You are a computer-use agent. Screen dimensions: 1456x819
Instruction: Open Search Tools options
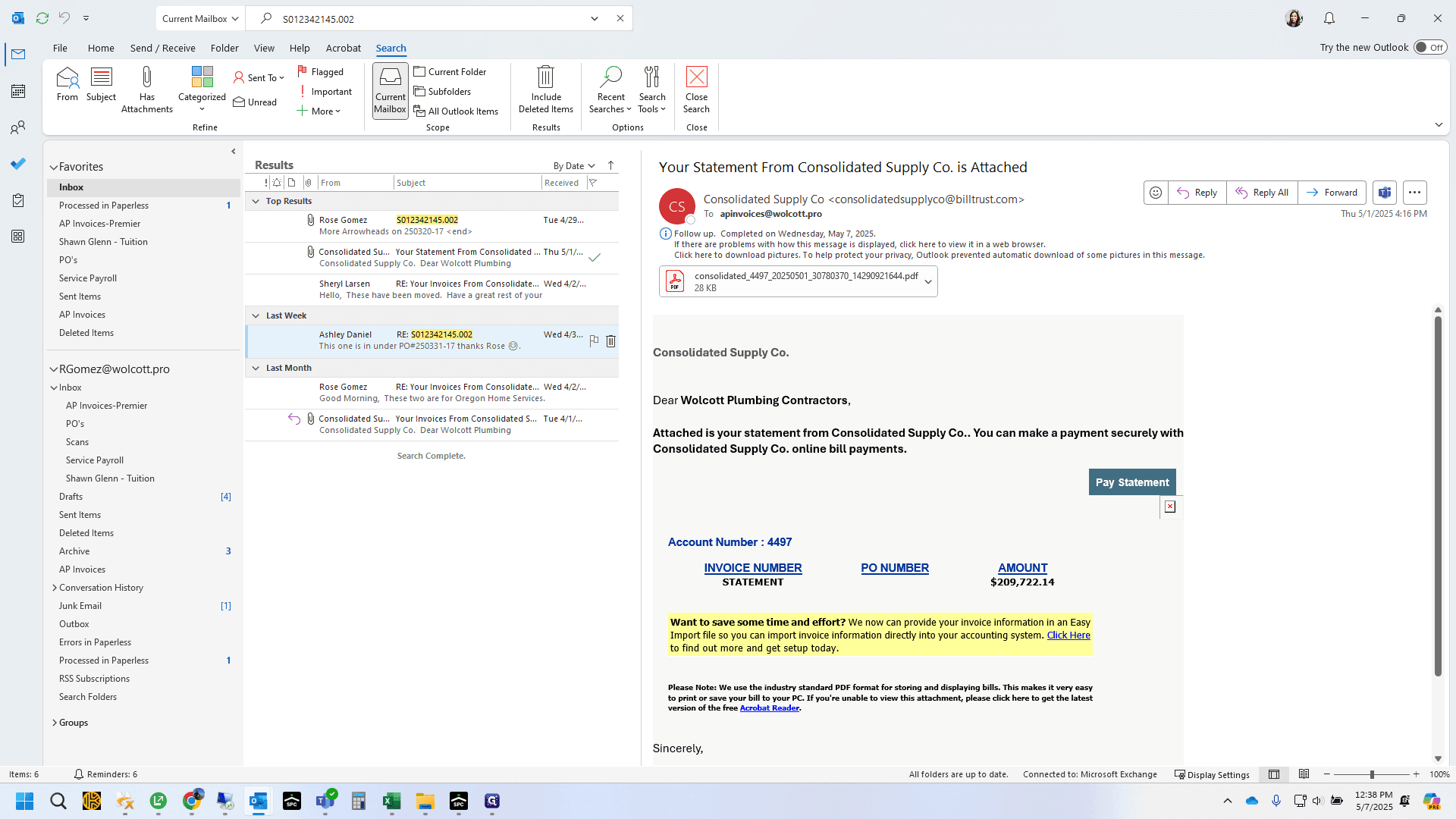652,90
